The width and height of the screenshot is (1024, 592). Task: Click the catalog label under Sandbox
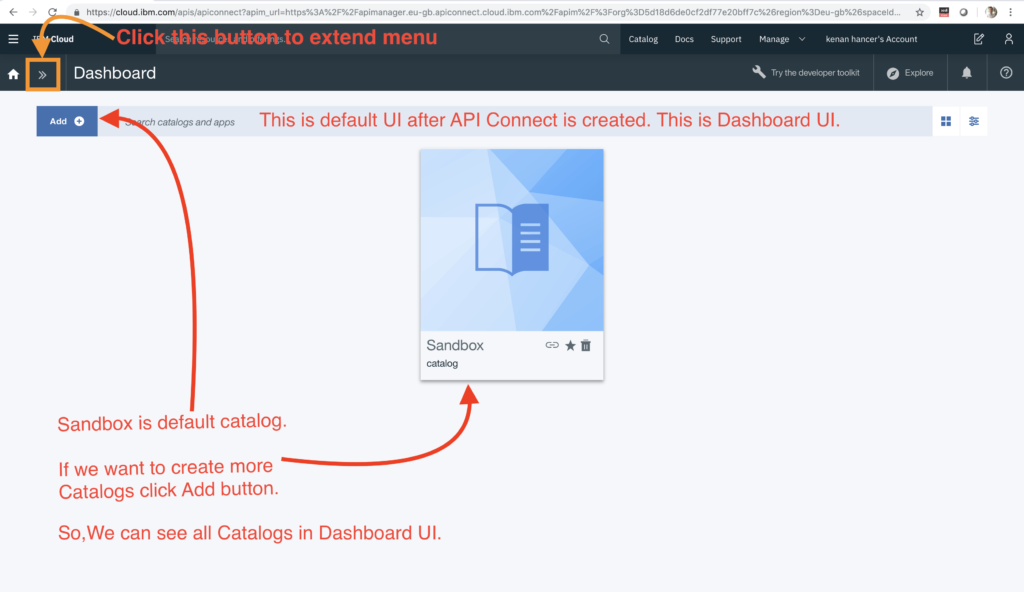442,364
